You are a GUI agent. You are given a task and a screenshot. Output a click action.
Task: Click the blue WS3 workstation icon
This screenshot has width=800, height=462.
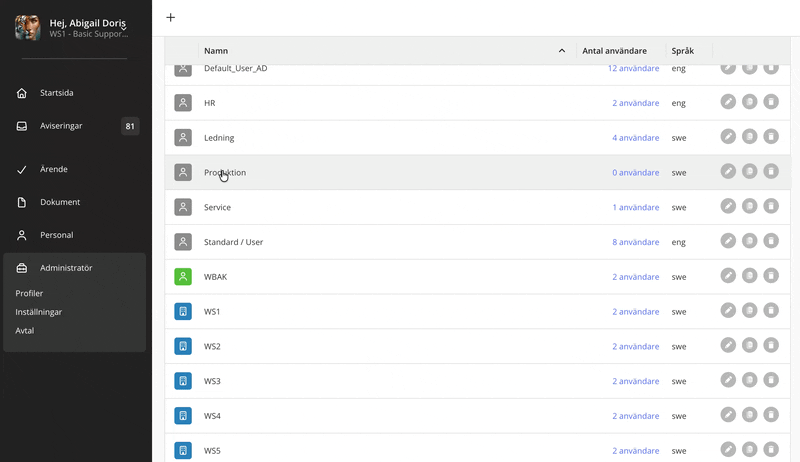point(183,381)
